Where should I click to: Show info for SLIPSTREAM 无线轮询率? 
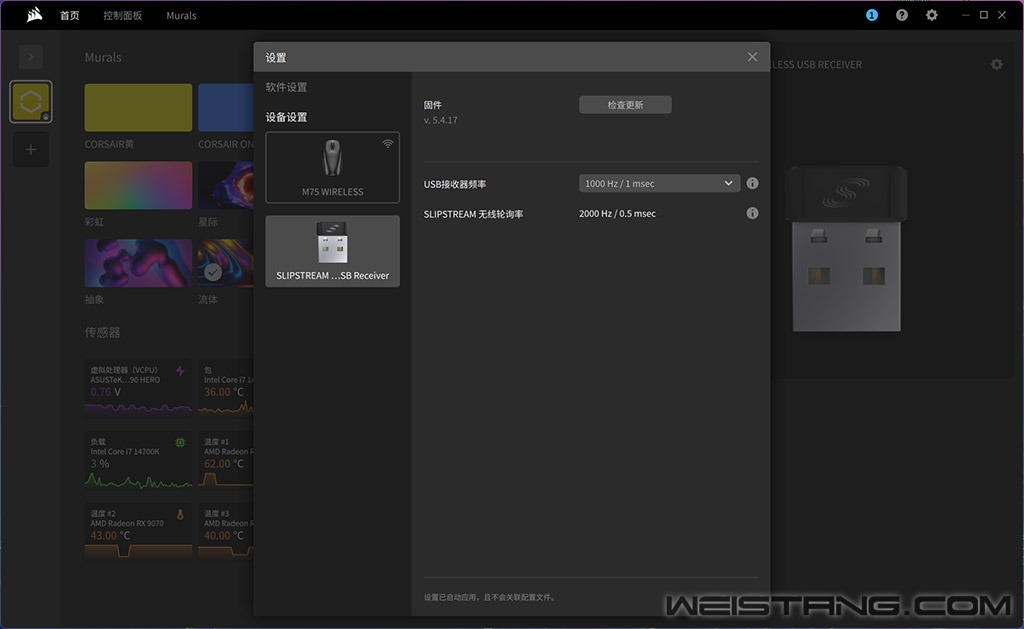752,213
